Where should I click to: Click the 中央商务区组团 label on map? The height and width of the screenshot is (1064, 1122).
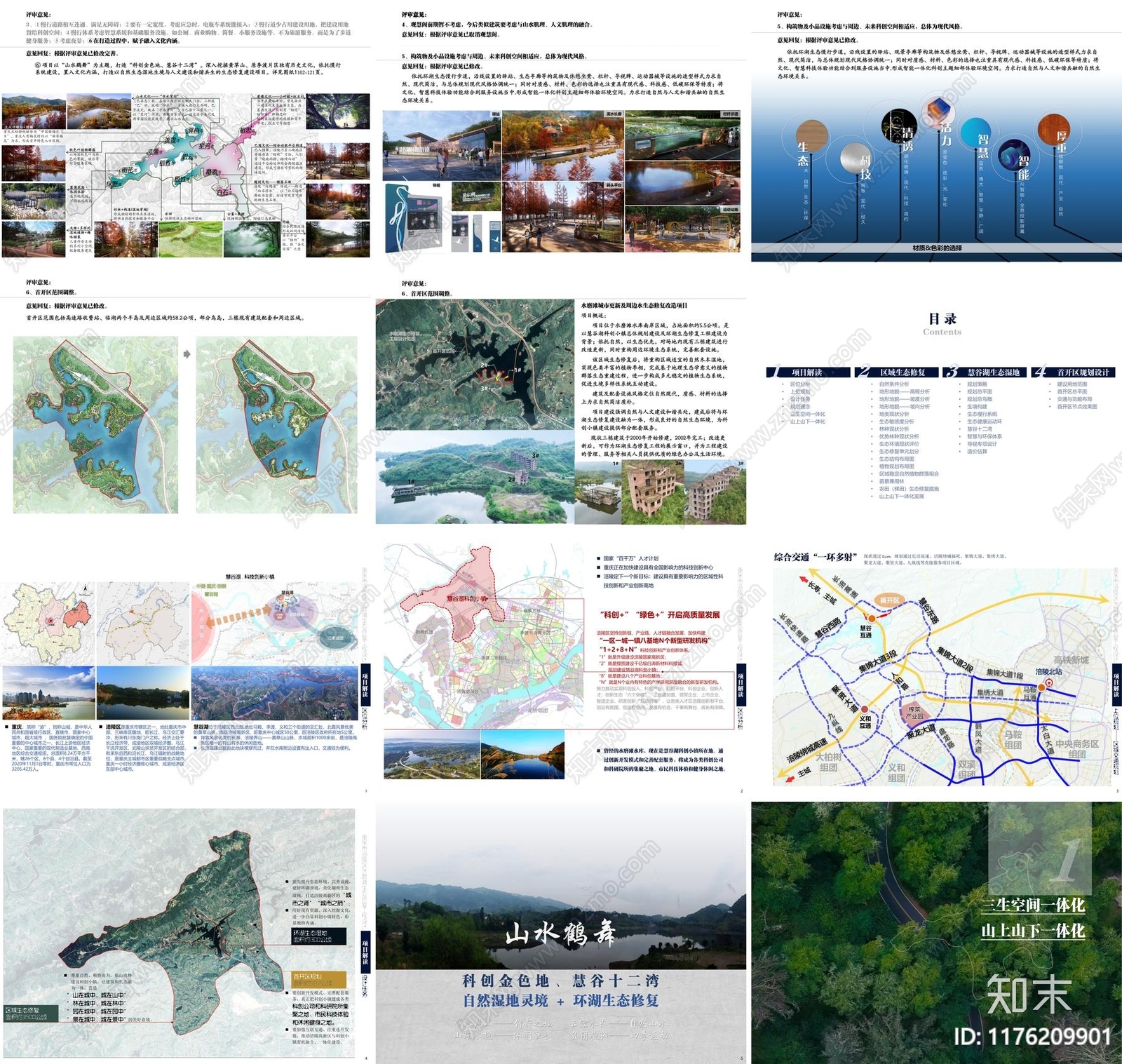[x=1077, y=749]
